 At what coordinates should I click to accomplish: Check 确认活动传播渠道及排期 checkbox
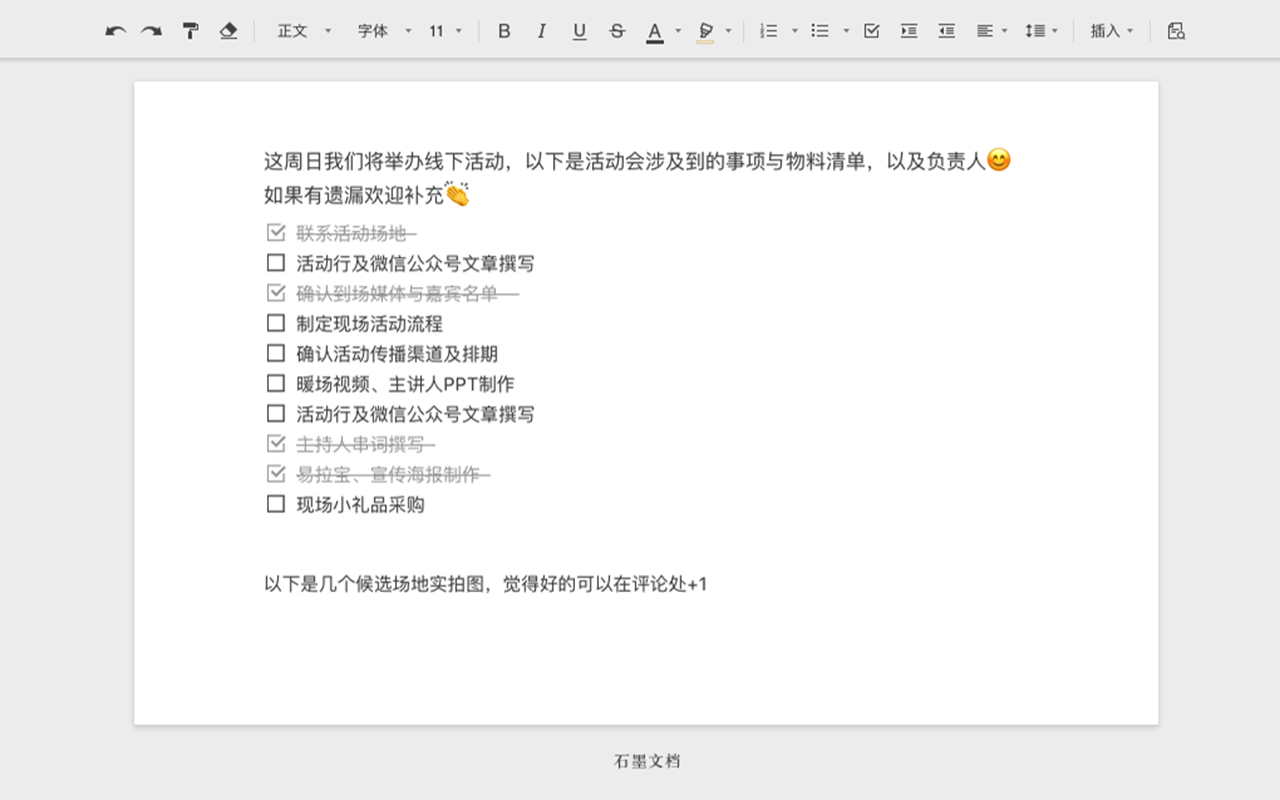pos(276,353)
